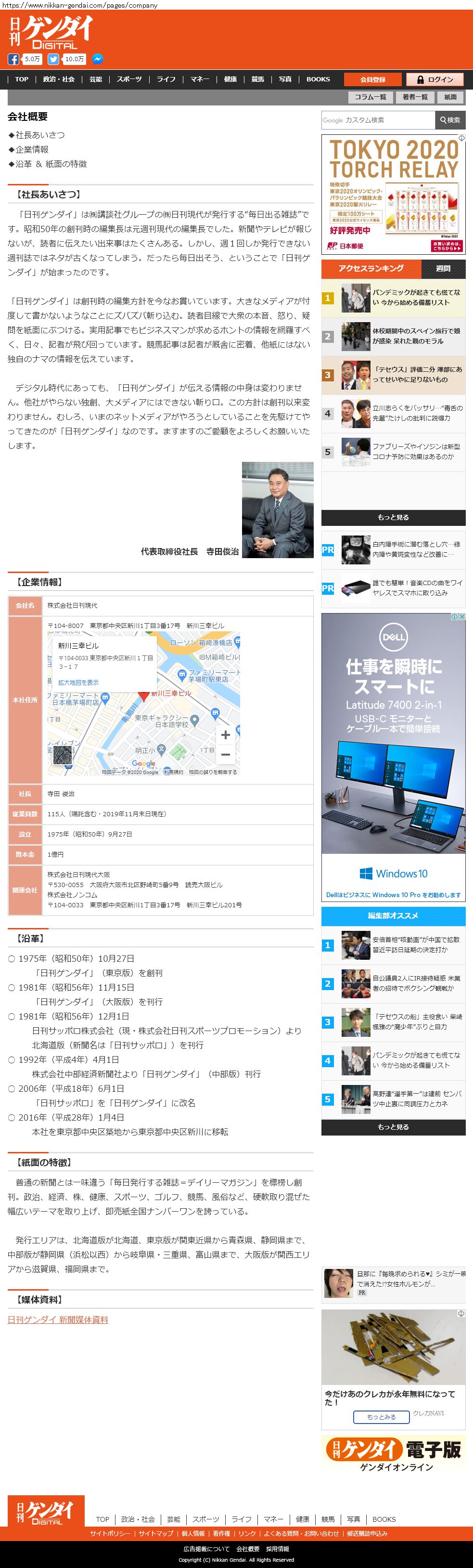Open the コラム一覧 button

tap(370, 97)
